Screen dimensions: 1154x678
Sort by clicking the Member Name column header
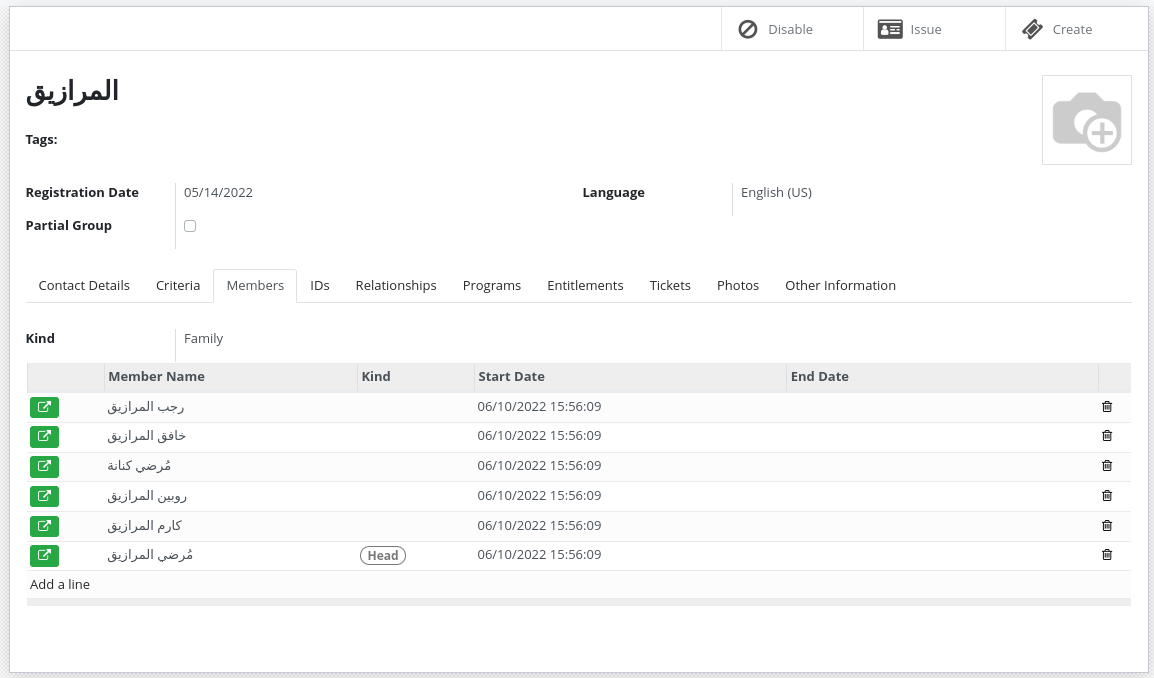(156, 376)
